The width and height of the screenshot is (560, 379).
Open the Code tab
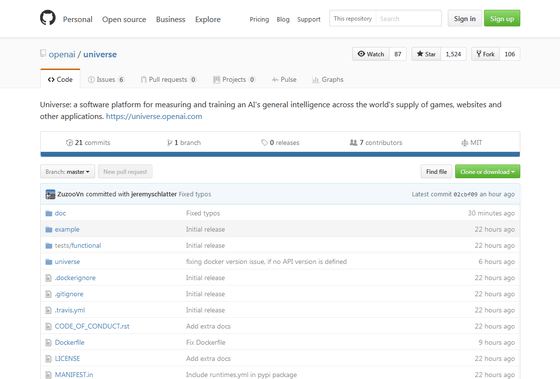[60, 79]
